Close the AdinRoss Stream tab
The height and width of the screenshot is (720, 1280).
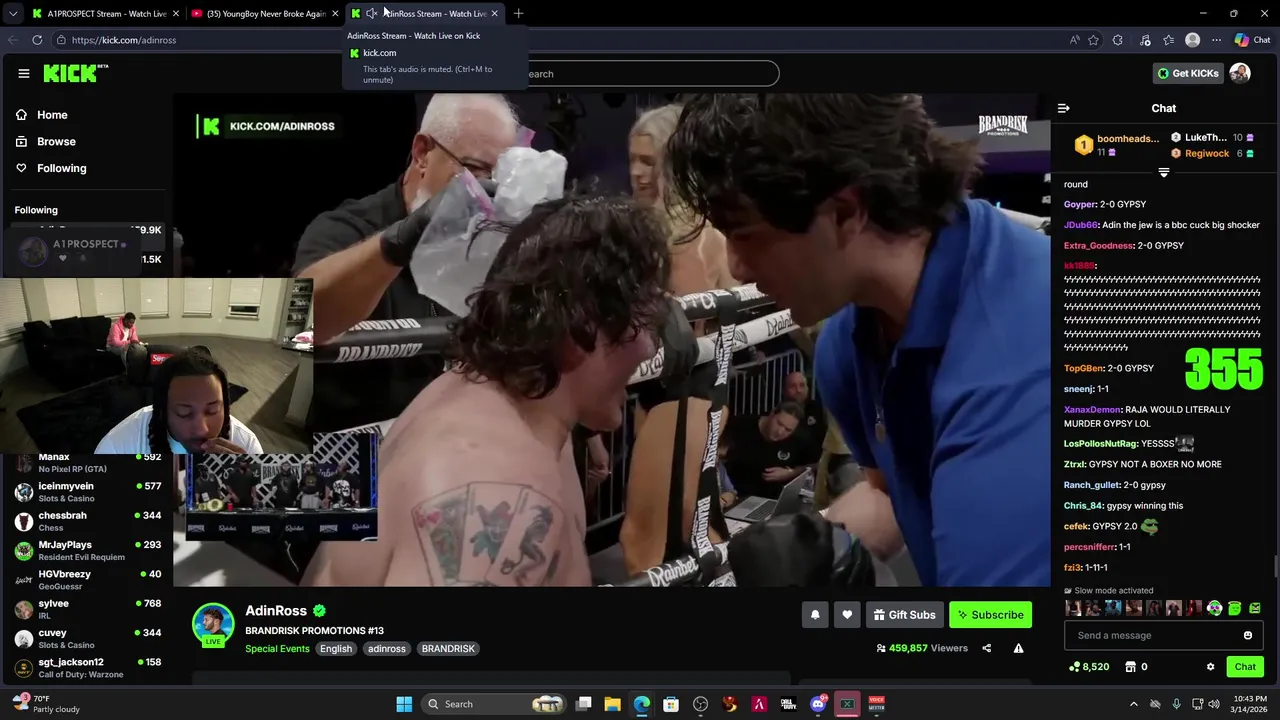click(494, 14)
